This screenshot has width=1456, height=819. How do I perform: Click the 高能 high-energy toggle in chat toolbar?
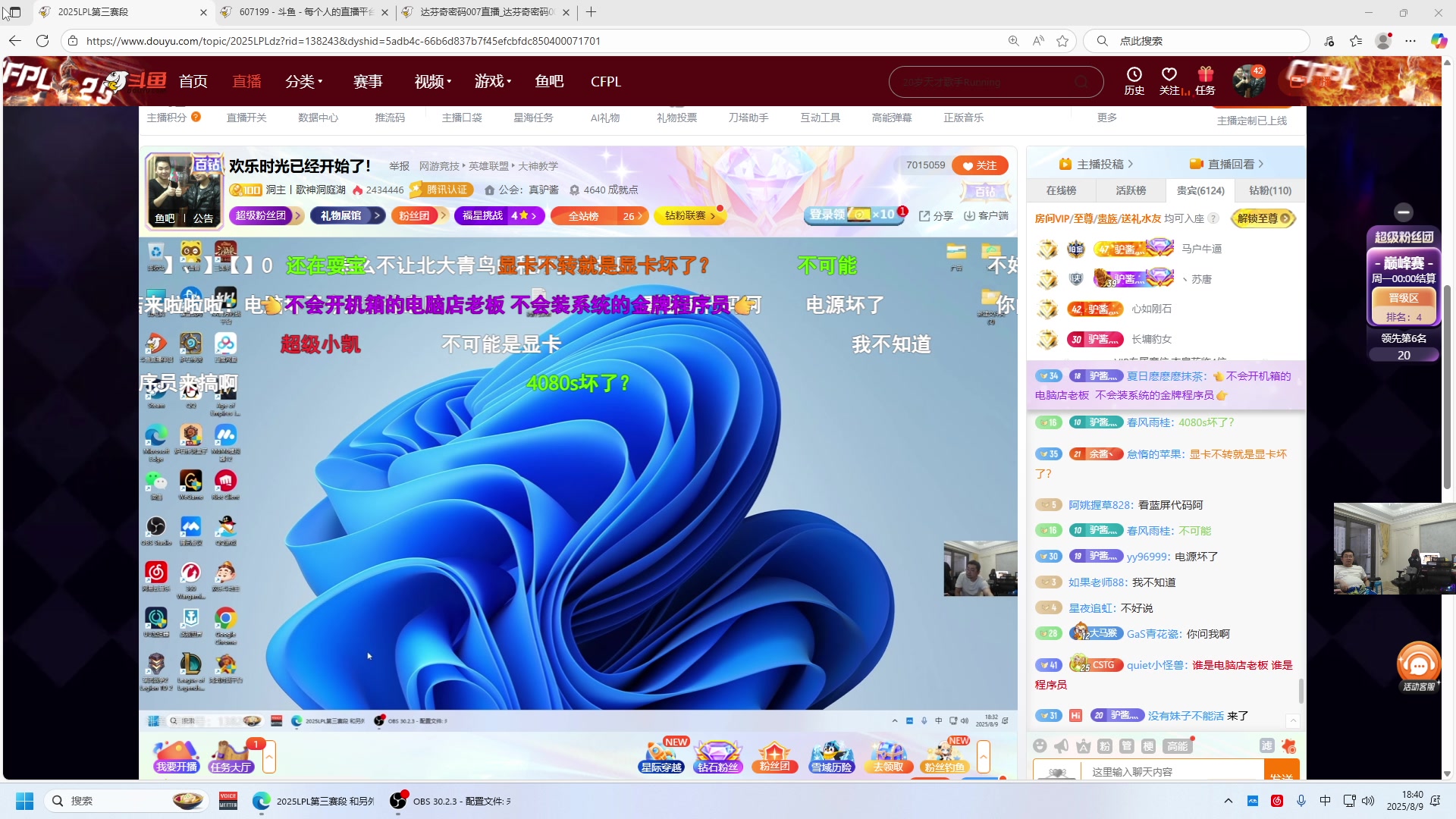(1178, 746)
